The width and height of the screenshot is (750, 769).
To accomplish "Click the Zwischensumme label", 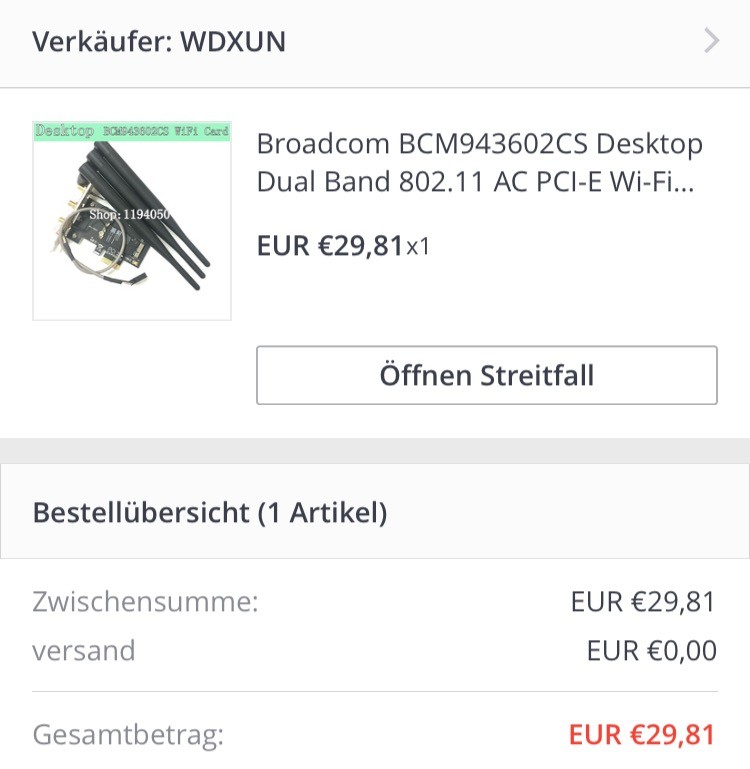I will pos(145,602).
